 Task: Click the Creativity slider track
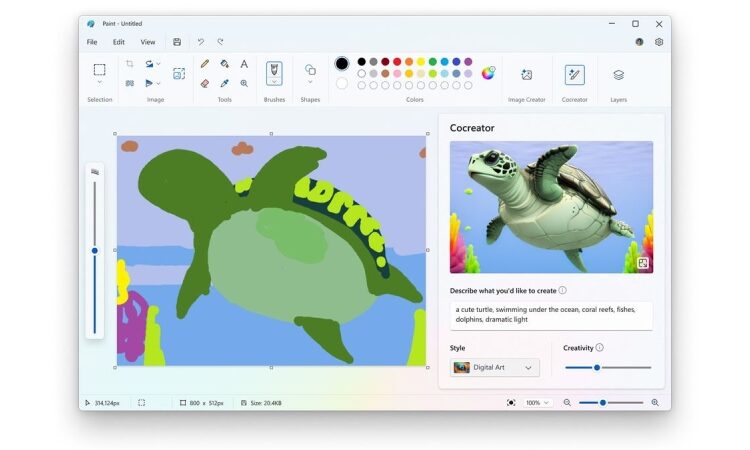pyautogui.click(x=608, y=367)
